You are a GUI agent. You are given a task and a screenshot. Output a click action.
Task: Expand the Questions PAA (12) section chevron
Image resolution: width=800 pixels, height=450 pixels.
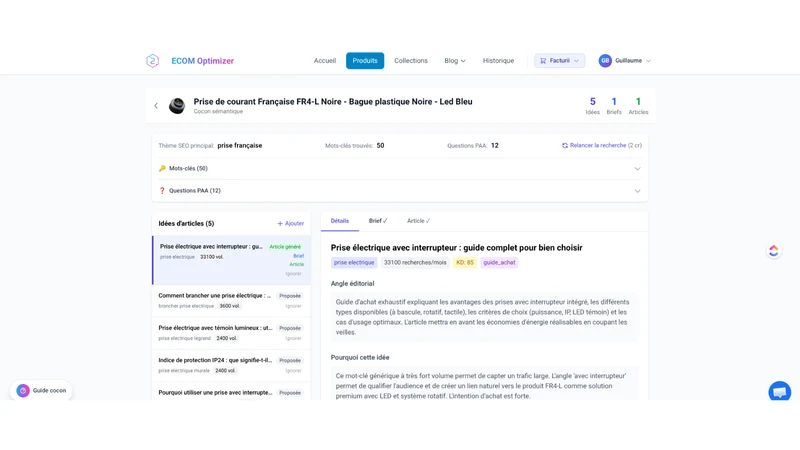(637, 191)
